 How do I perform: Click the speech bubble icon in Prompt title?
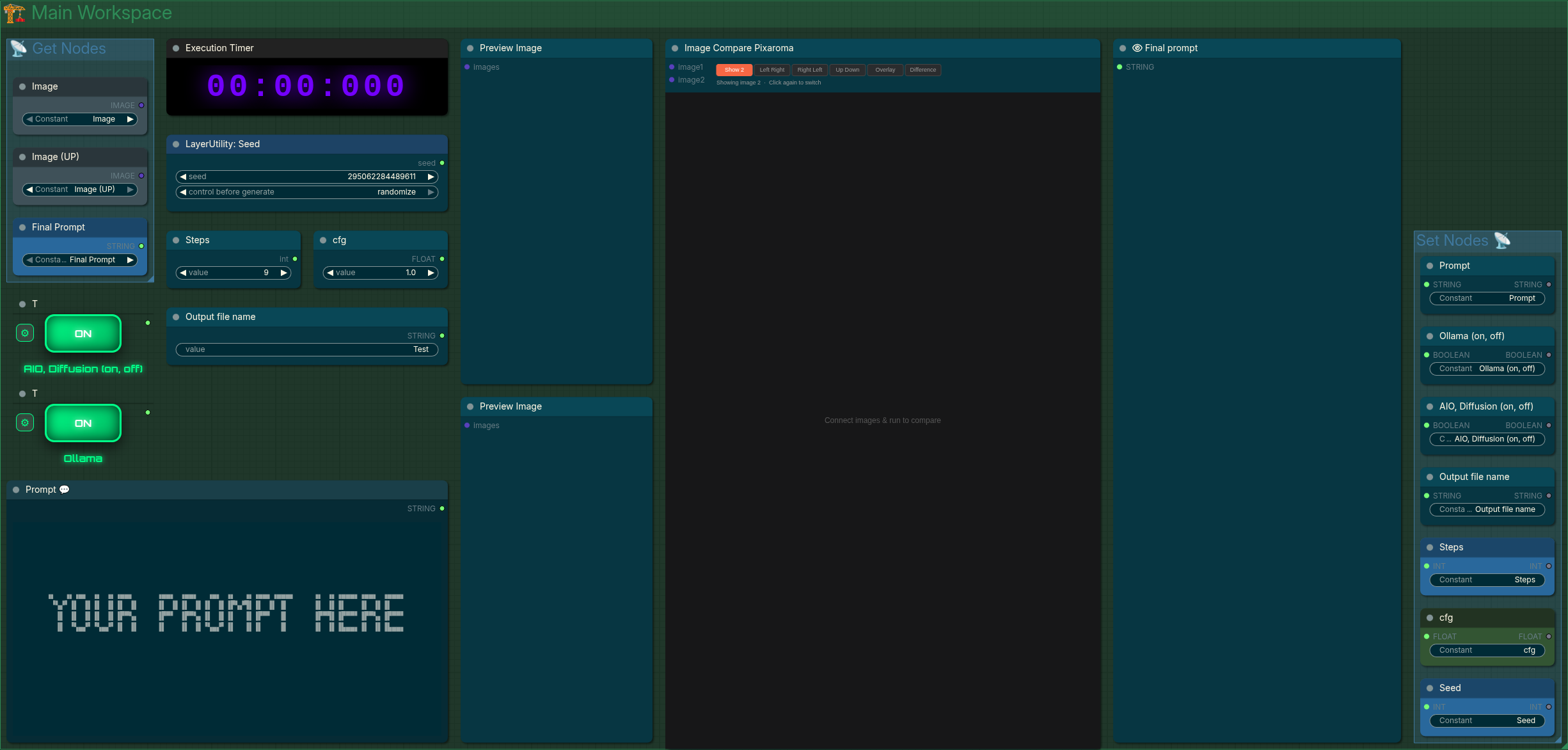65,490
